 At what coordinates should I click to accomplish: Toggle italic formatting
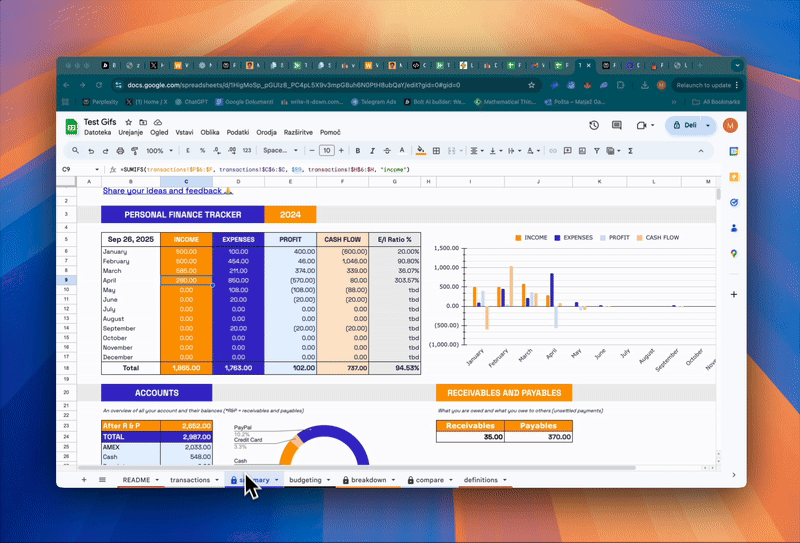[x=372, y=151]
